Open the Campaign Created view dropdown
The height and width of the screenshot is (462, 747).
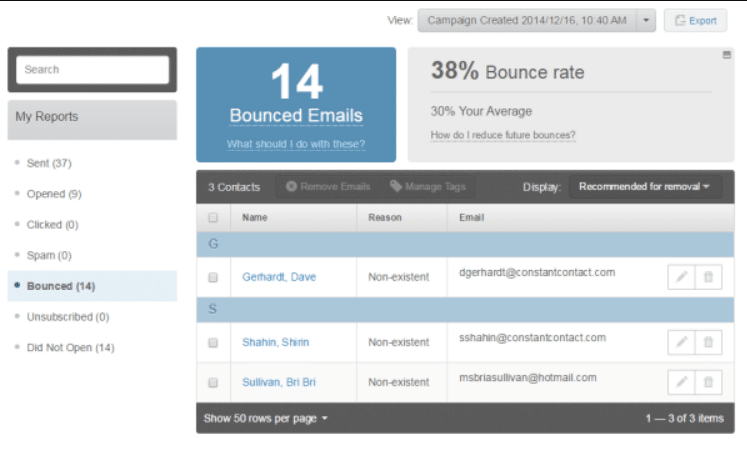536,20
